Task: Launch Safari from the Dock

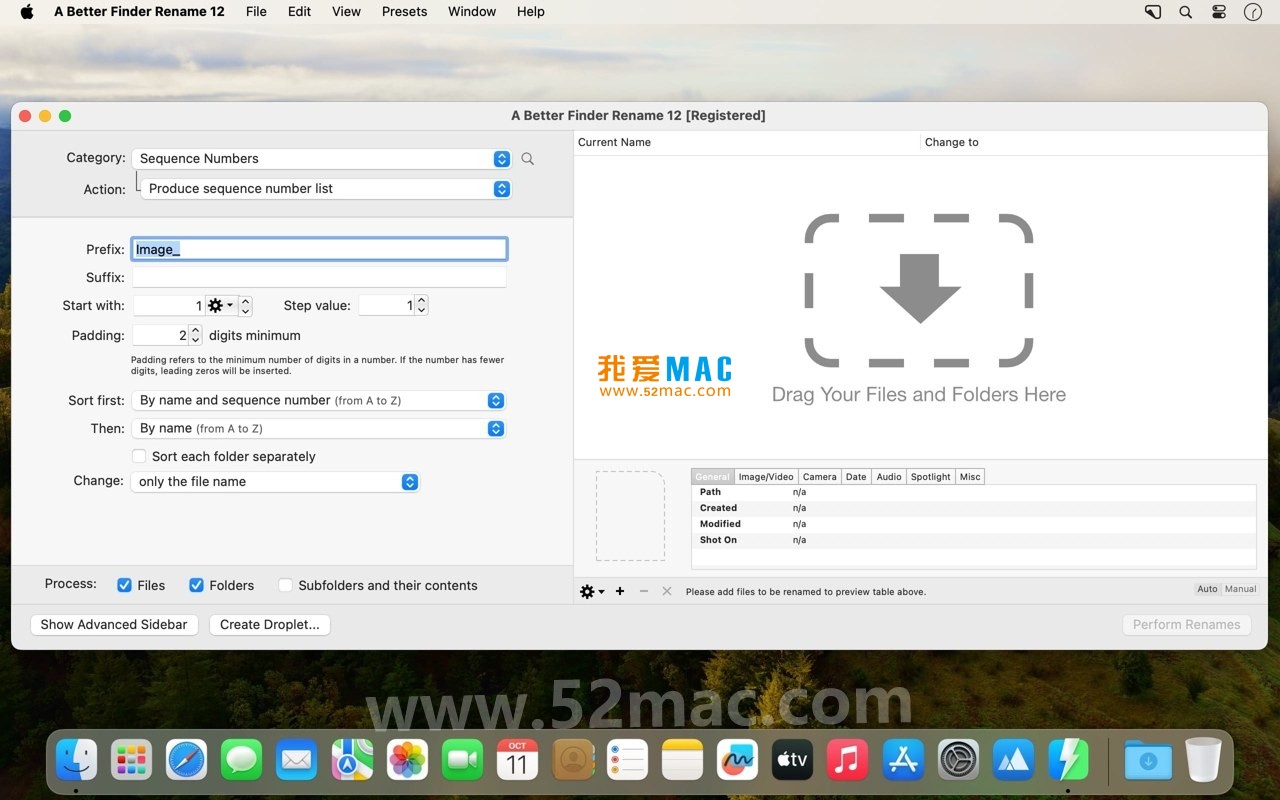Action: tap(186, 760)
